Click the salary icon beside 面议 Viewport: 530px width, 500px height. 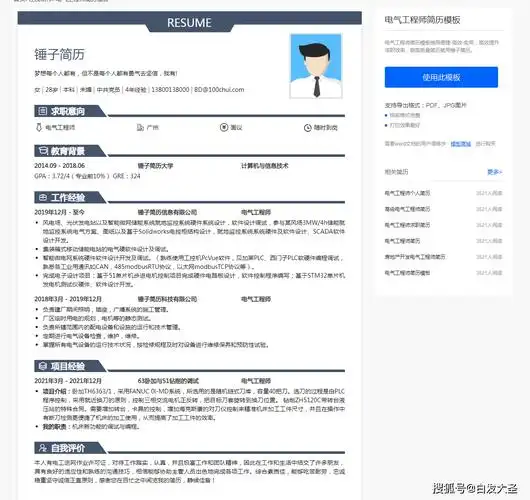[x=224, y=127]
